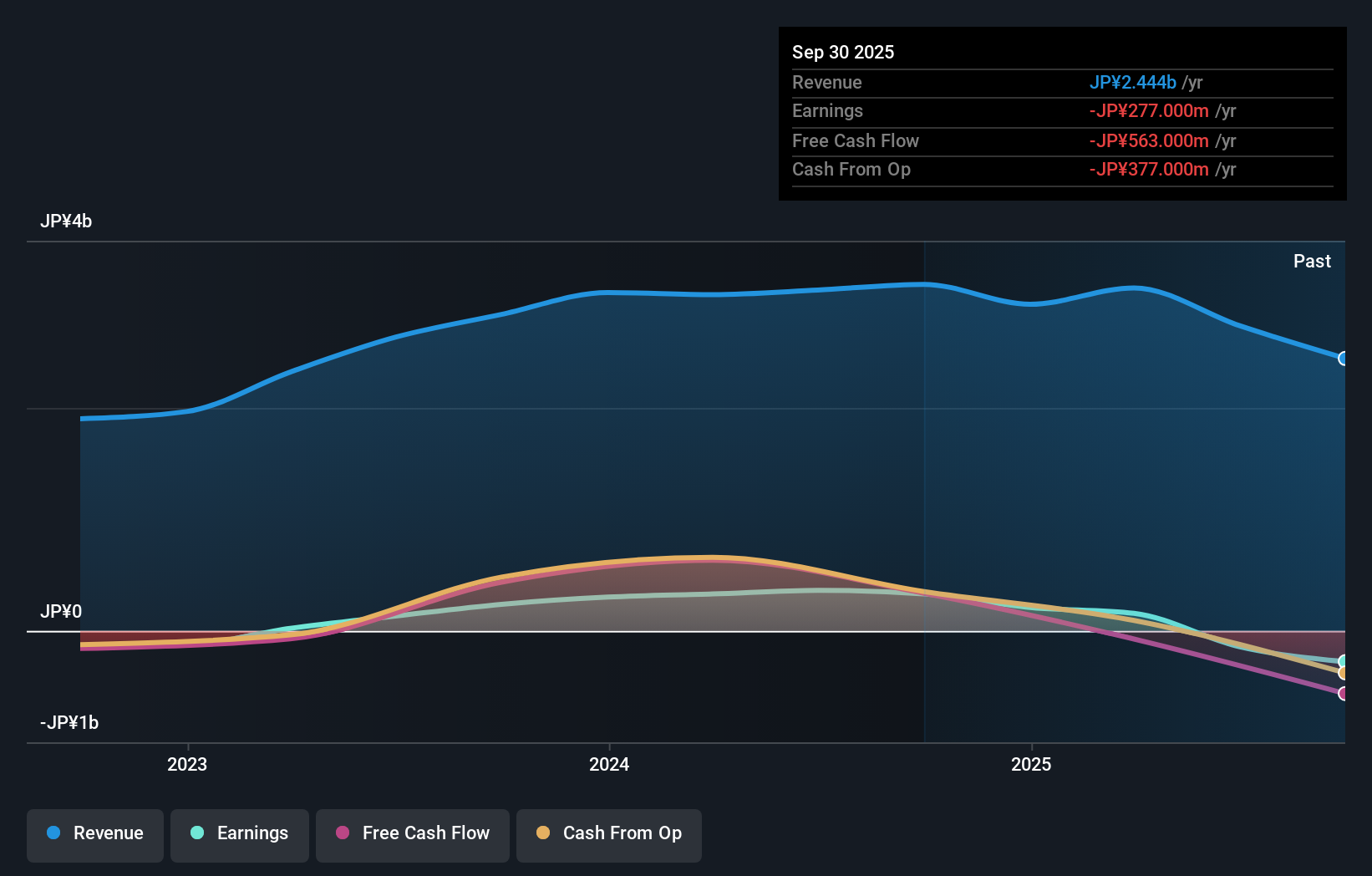Click the pink Free Cash Flow legend dot
The image size is (1372, 876).
point(343,833)
